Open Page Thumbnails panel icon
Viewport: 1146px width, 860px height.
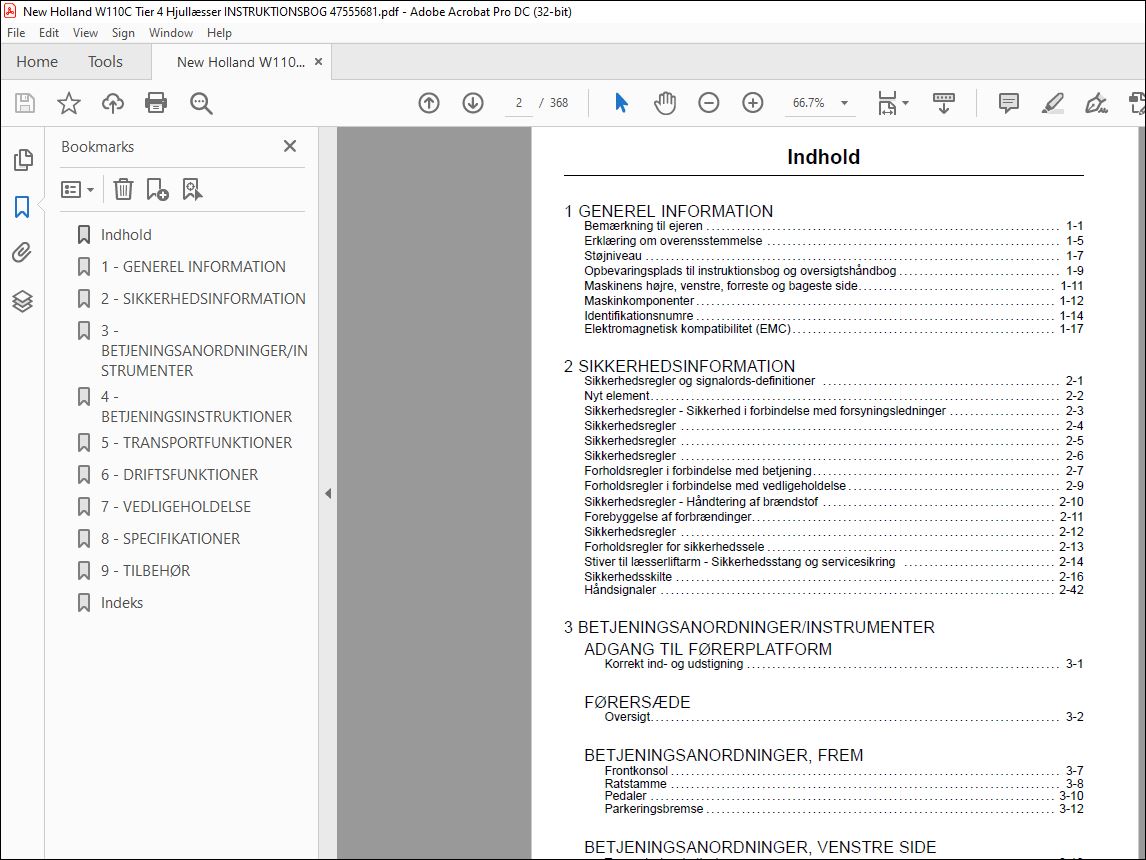(x=23, y=159)
